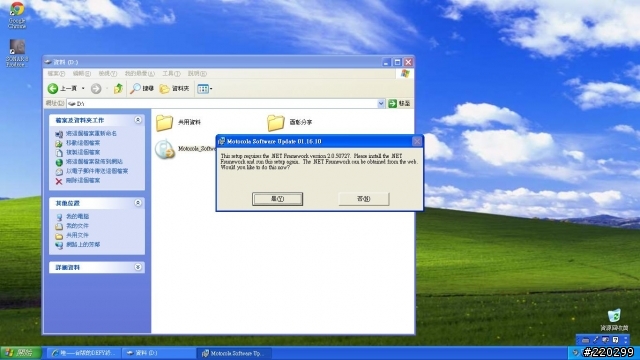The height and width of the screenshot is (360, 640).
Task: Maximize the 資料 (D:) Explorer window
Action: click(397, 62)
